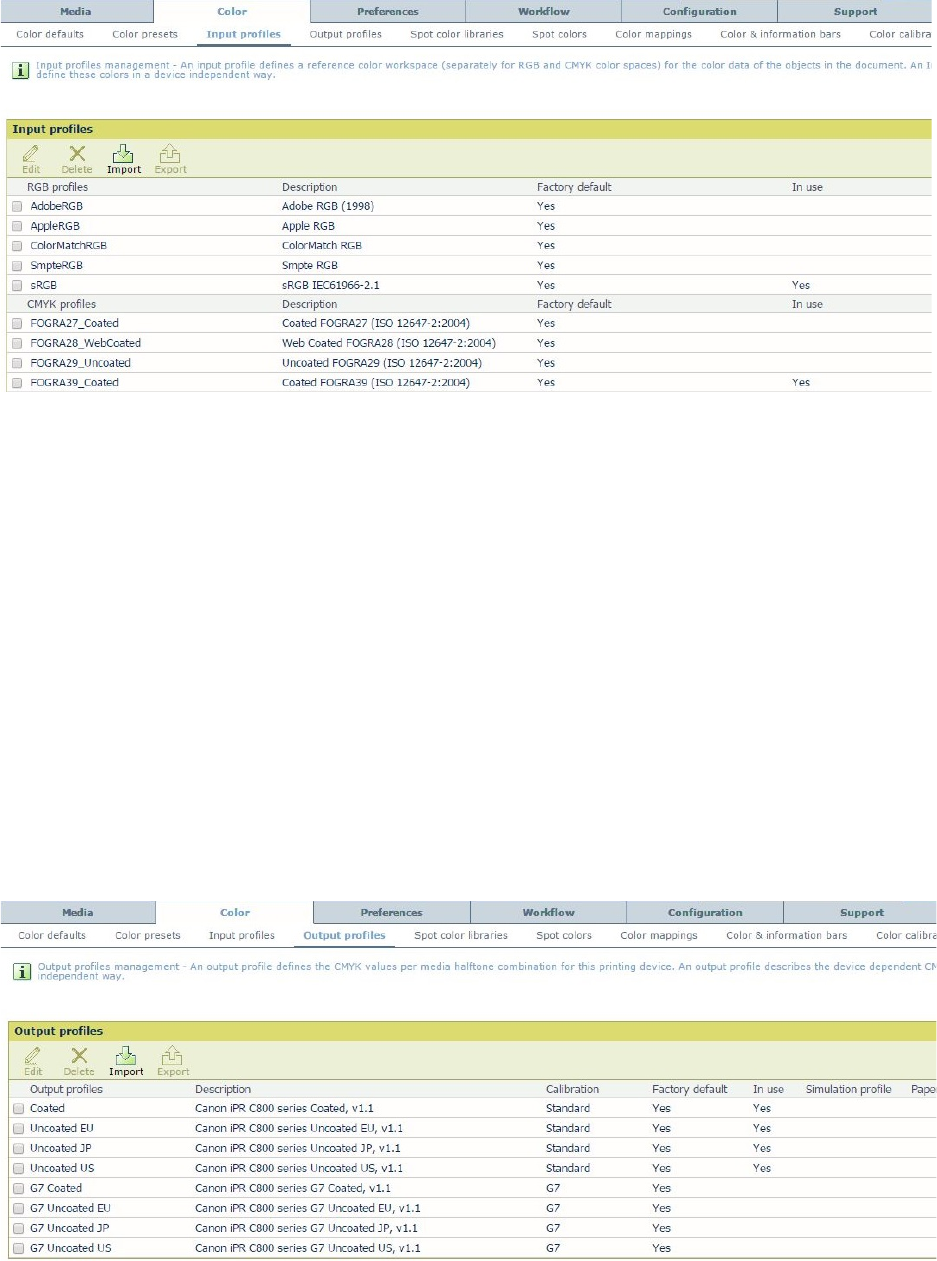The width and height of the screenshot is (937, 1261).
Task: Click 'Canon iPR C800 series G7 Coated, v1.1'
Action: click(293, 1189)
